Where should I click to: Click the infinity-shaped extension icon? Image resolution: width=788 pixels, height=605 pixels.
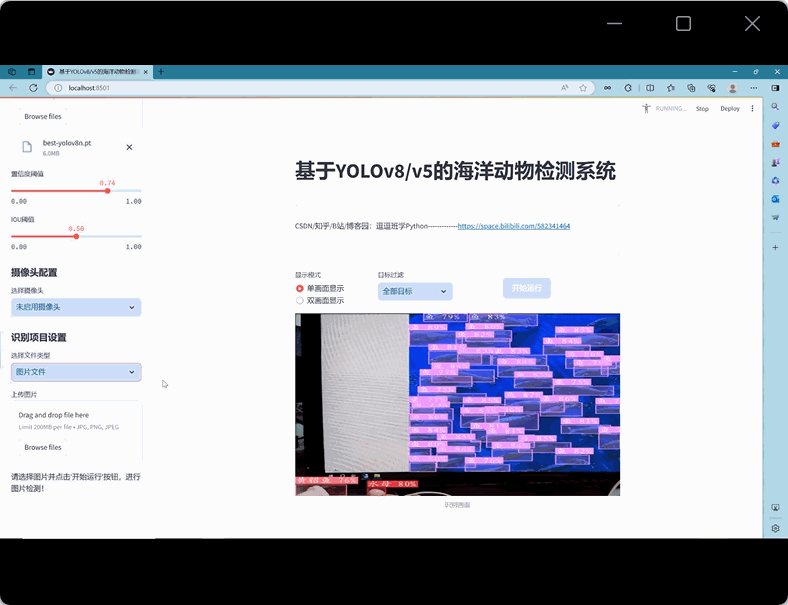click(608, 88)
